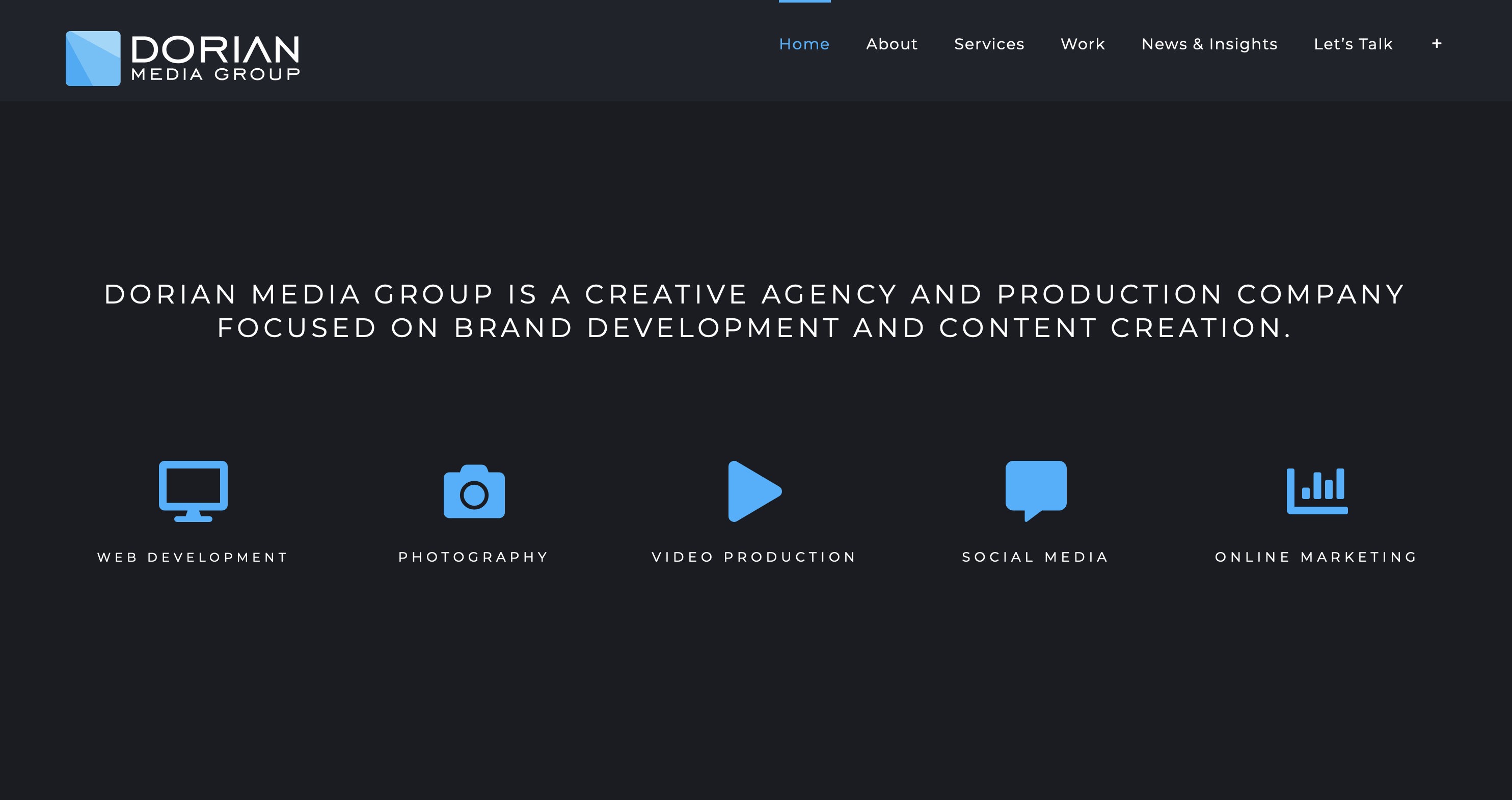Image resolution: width=1512 pixels, height=800 pixels.
Task: Select the Home navigation item
Action: point(805,44)
